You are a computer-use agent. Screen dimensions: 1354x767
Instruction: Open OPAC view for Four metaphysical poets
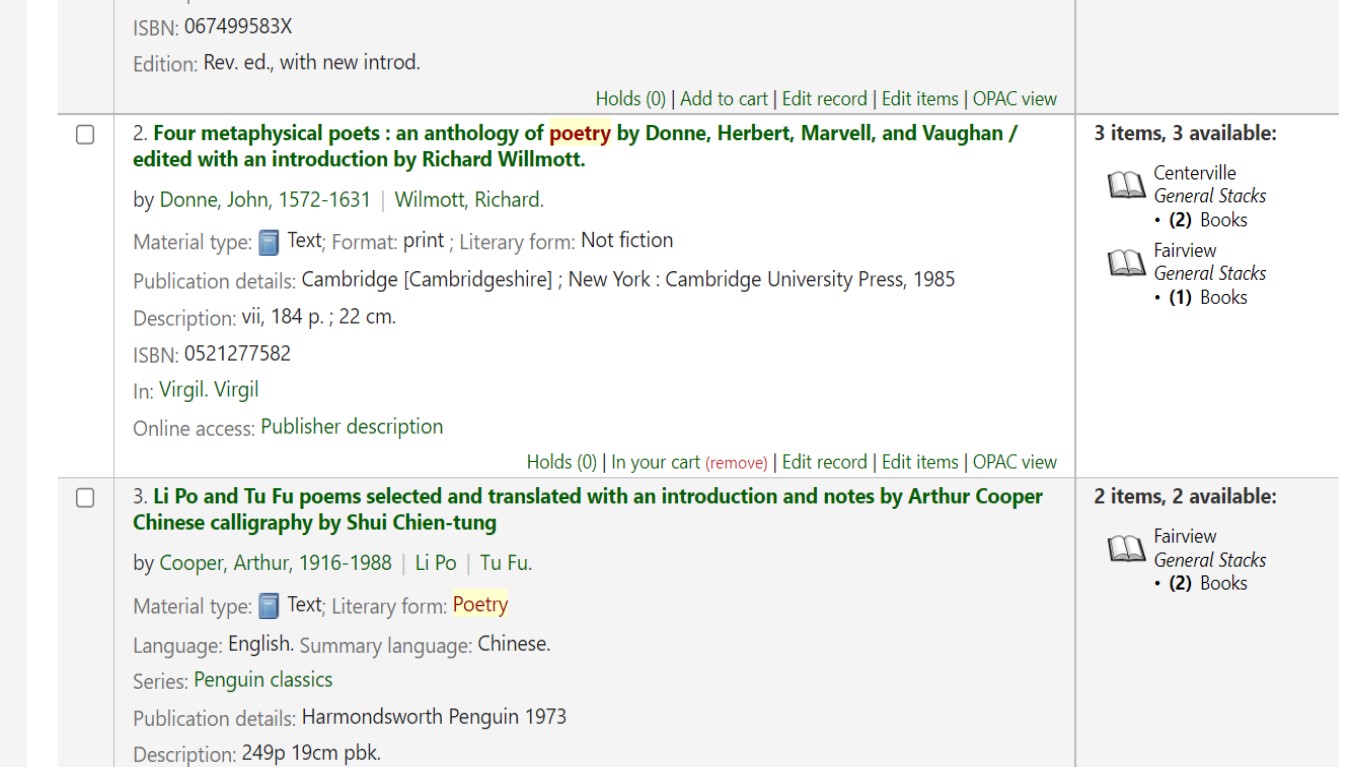(1014, 462)
